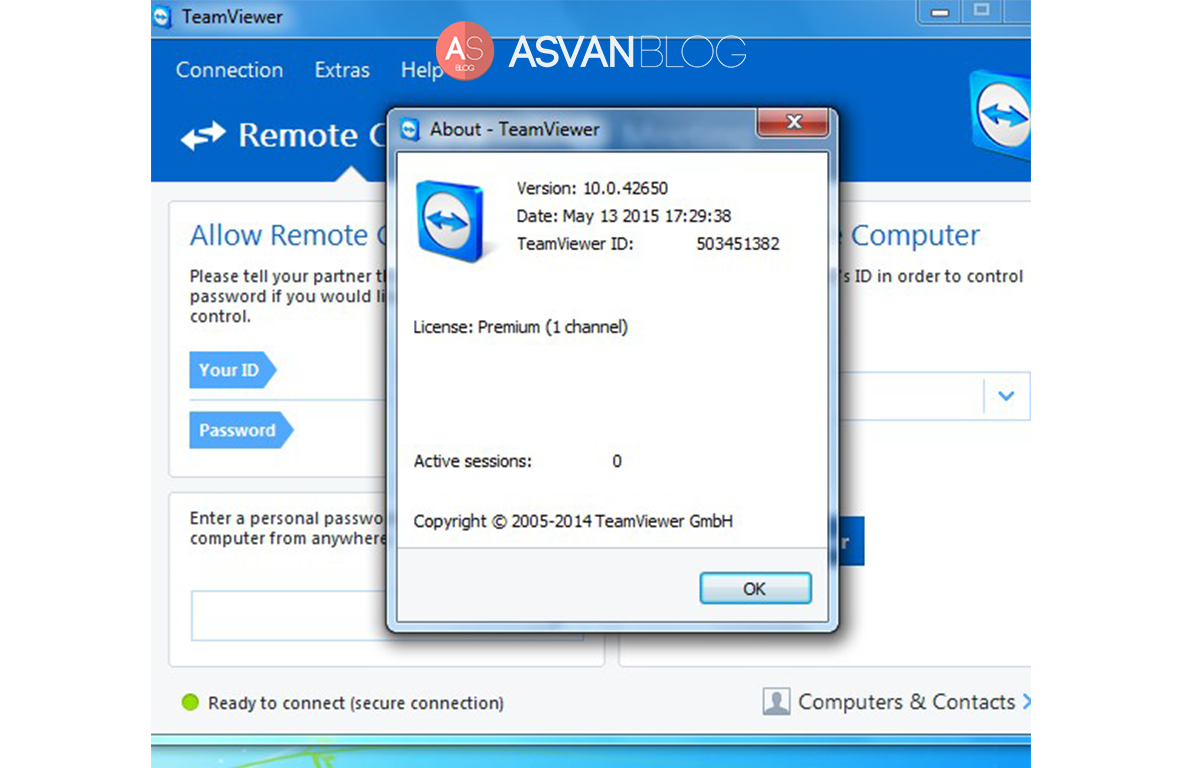1182x768 pixels.
Task: Expand the partner ID dropdown arrow
Action: (x=1006, y=396)
